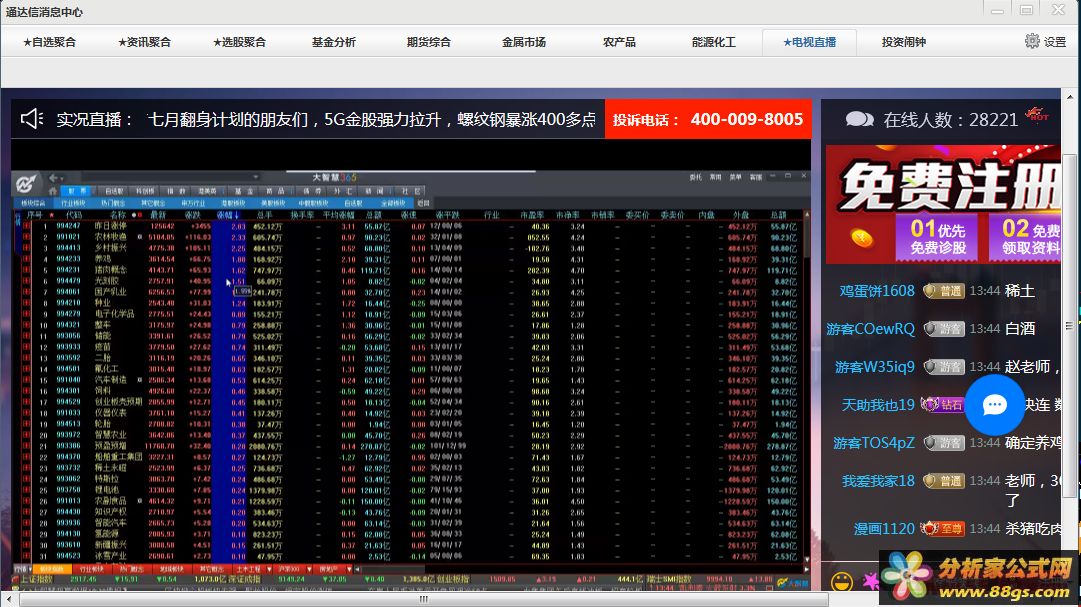The width and height of the screenshot is (1081, 607).
Task: Click the HOT badge icon
Action: point(1036,115)
